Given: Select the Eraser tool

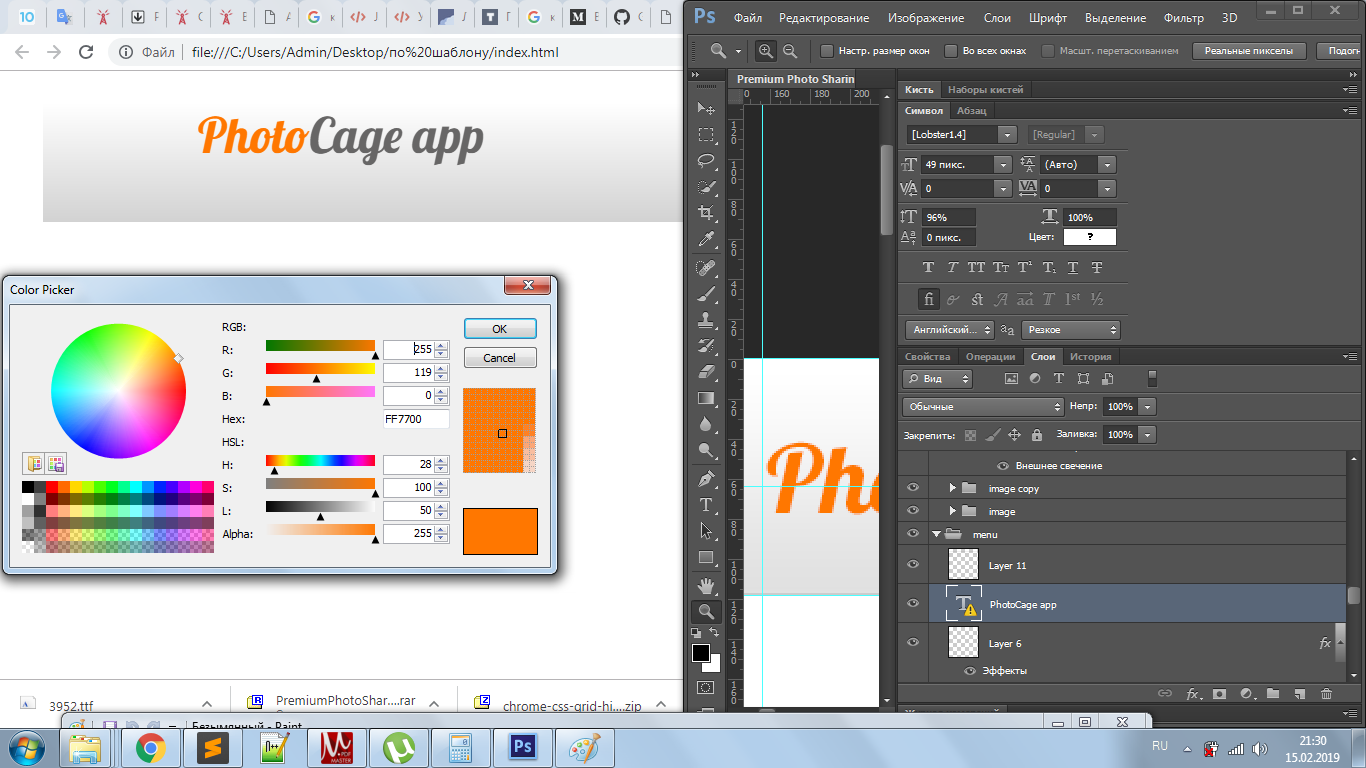Looking at the screenshot, I should [706, 372].
